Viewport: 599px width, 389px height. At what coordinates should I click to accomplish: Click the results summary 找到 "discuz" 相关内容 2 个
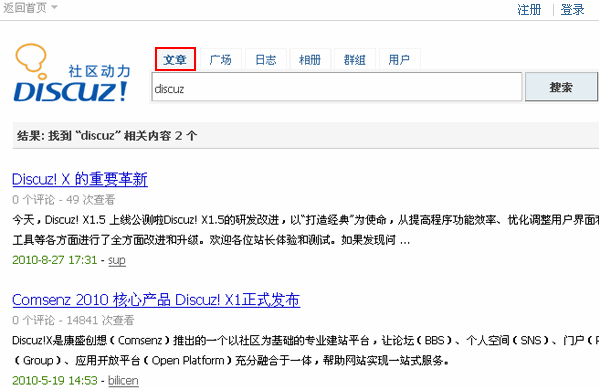pyautogui.click(x=123, y=136)
